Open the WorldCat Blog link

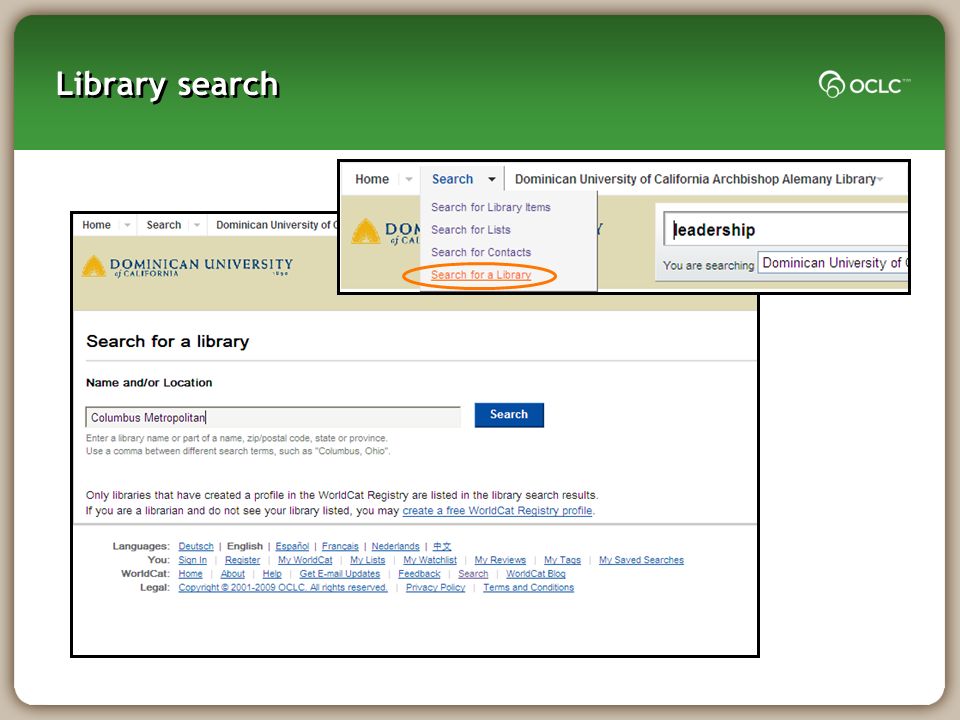(x=536, y=574)
